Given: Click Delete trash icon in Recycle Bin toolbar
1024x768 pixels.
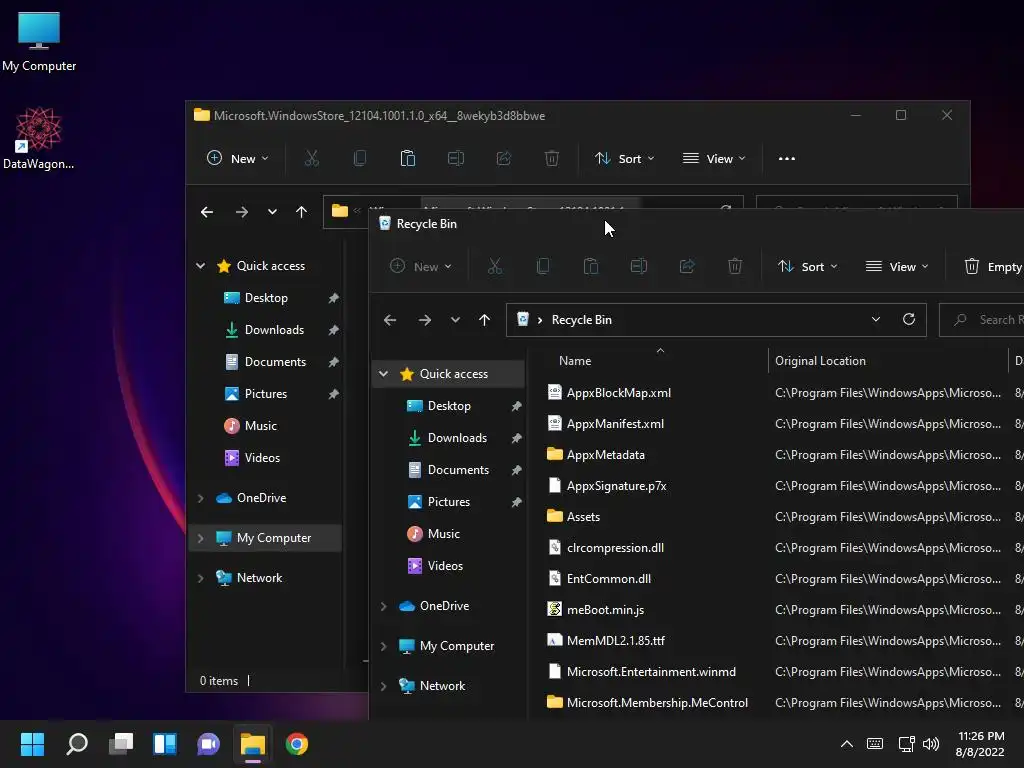Looking at the screenshot, I should coord(735,266).
